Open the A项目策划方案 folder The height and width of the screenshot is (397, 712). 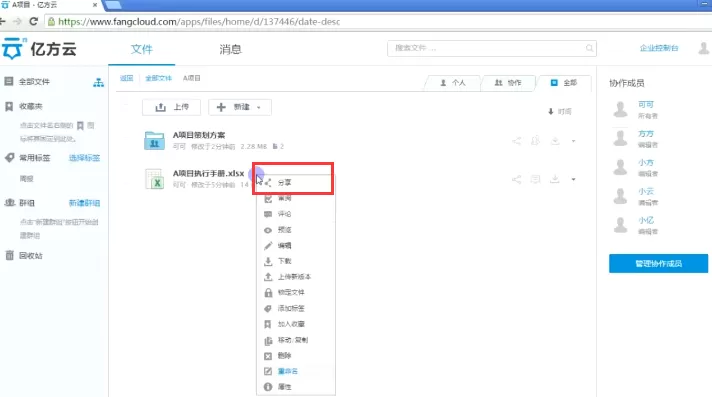pos(199,135)
